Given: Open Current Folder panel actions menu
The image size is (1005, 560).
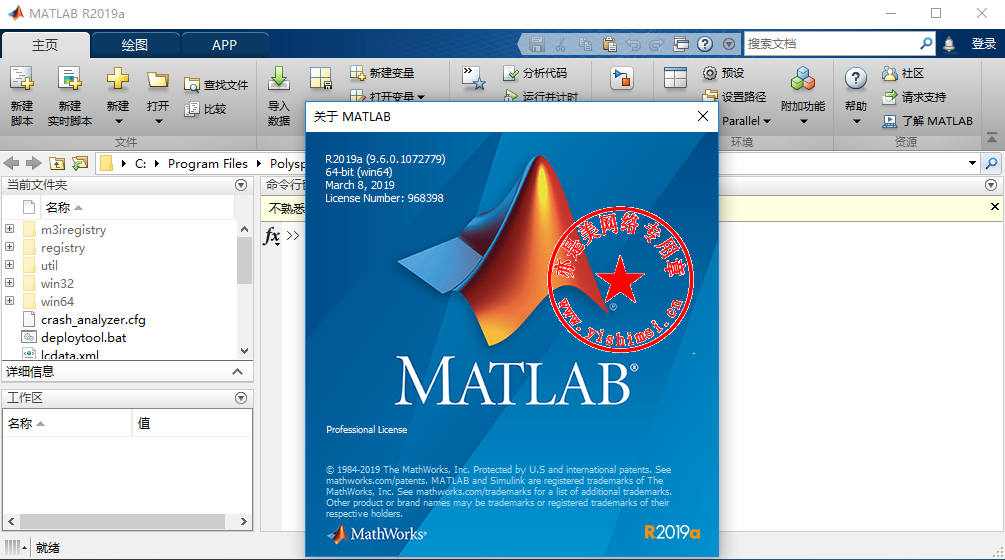Looking at the screenshot, I should (x=241, y=185).
